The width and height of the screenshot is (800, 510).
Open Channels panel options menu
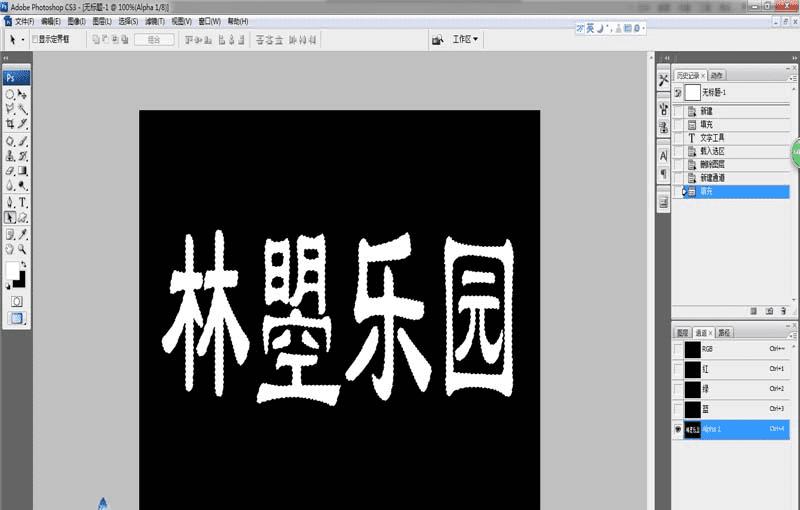point(793,335)
